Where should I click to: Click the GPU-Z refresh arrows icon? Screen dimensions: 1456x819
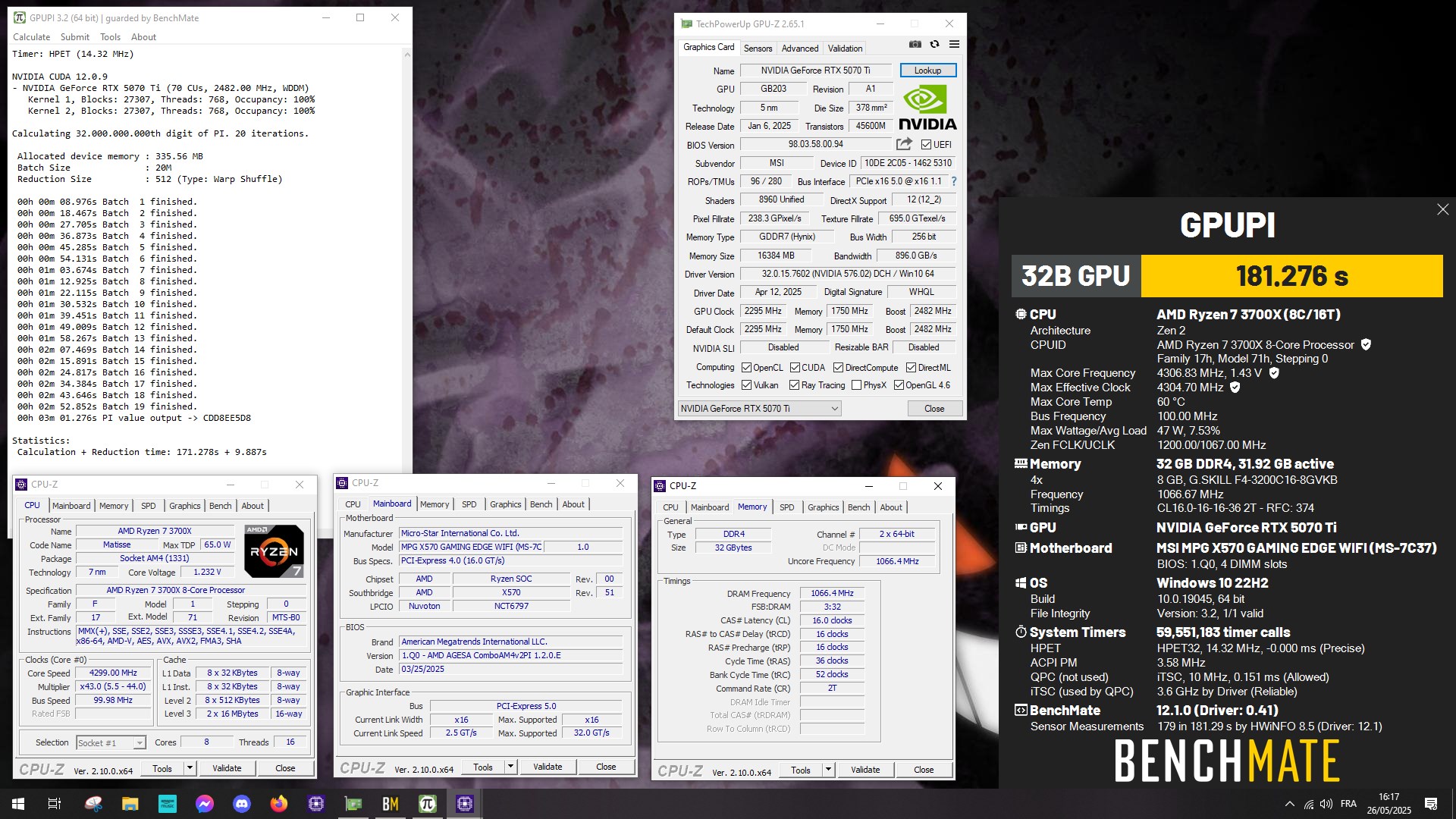934,45
